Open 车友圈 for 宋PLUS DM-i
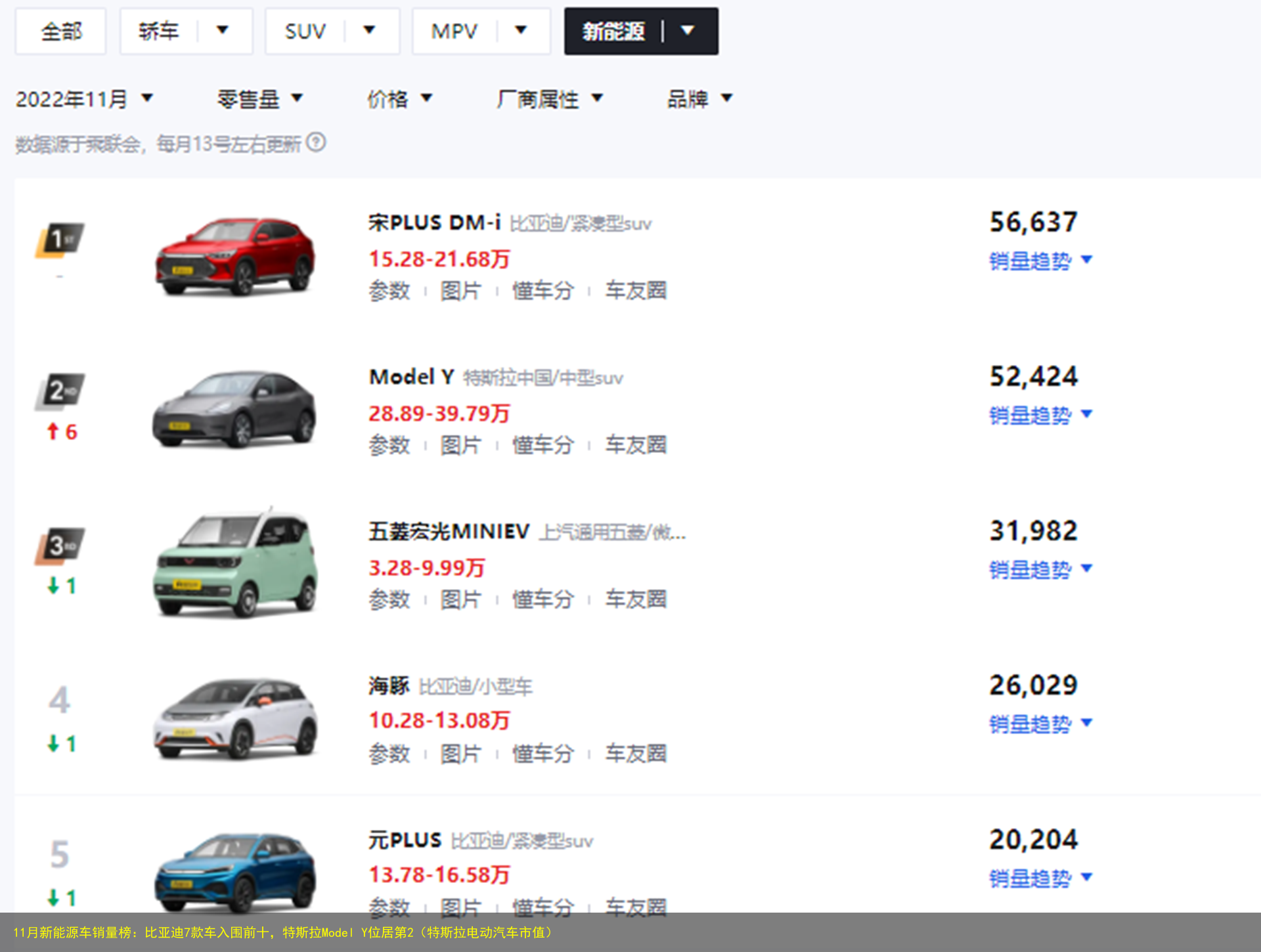 636,290
